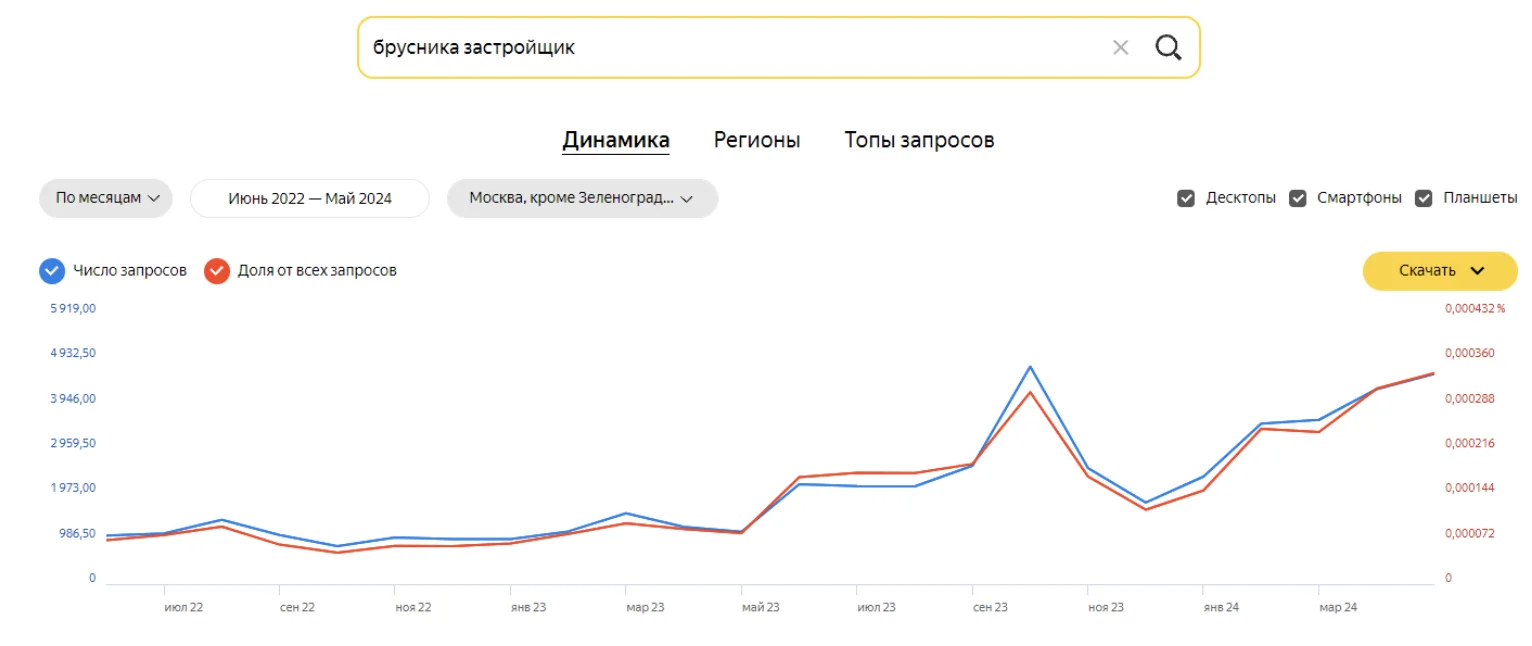
Task: Click the июл 22 axis label
Action: tap(183, 607)
